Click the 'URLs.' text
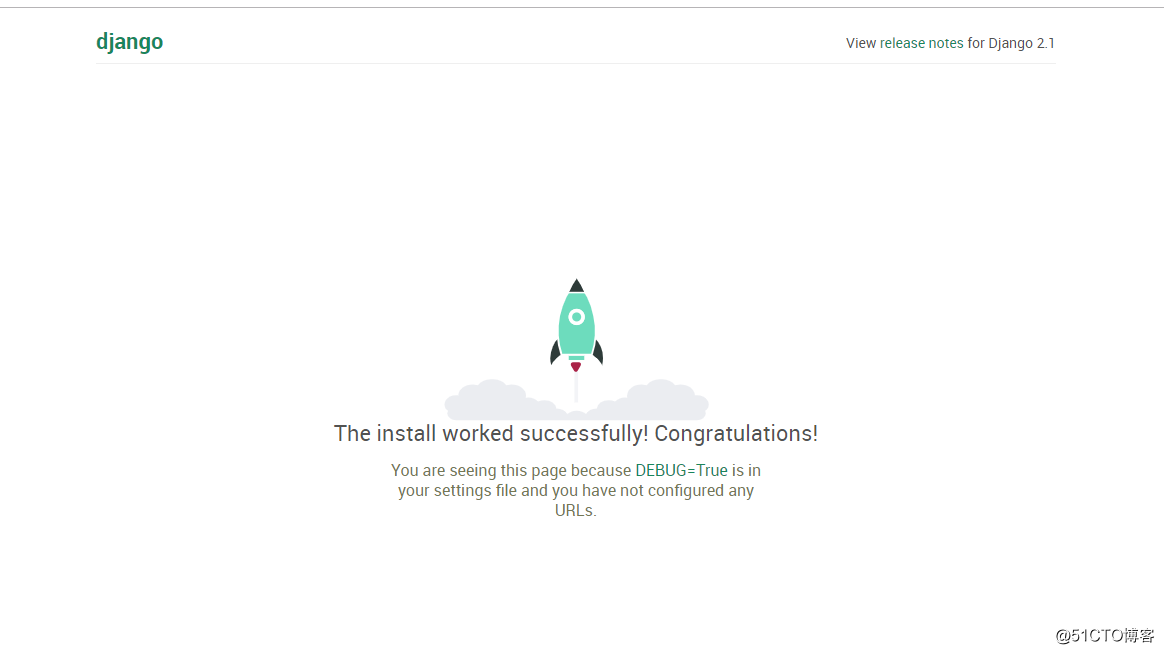This screenshot has width=1164, height=654. 575,511
